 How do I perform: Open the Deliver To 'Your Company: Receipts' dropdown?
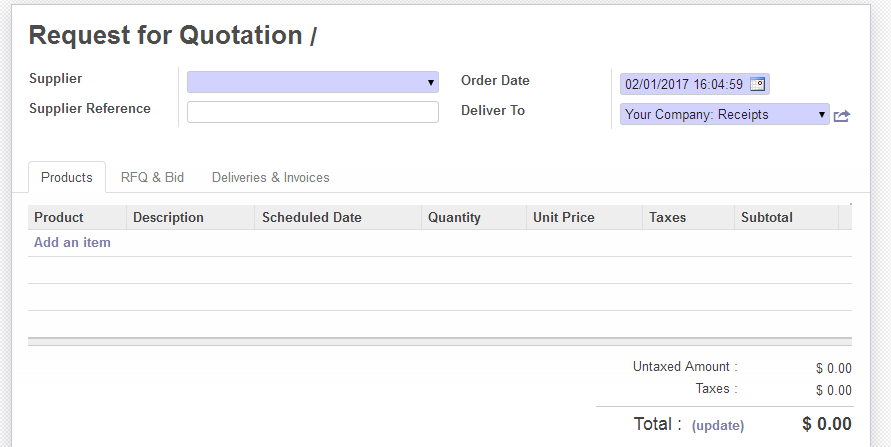724,115
